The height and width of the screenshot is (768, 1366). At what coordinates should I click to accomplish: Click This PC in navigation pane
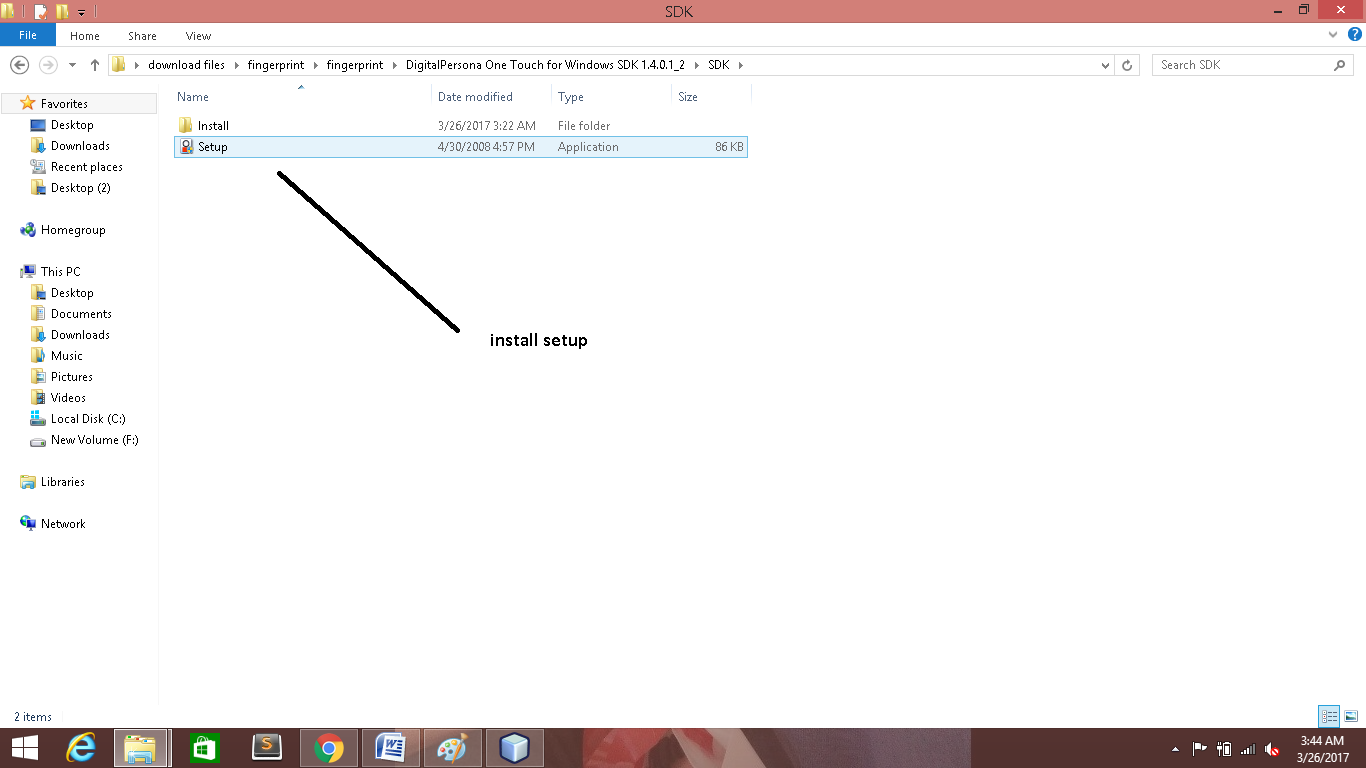(x=60, y=272)
